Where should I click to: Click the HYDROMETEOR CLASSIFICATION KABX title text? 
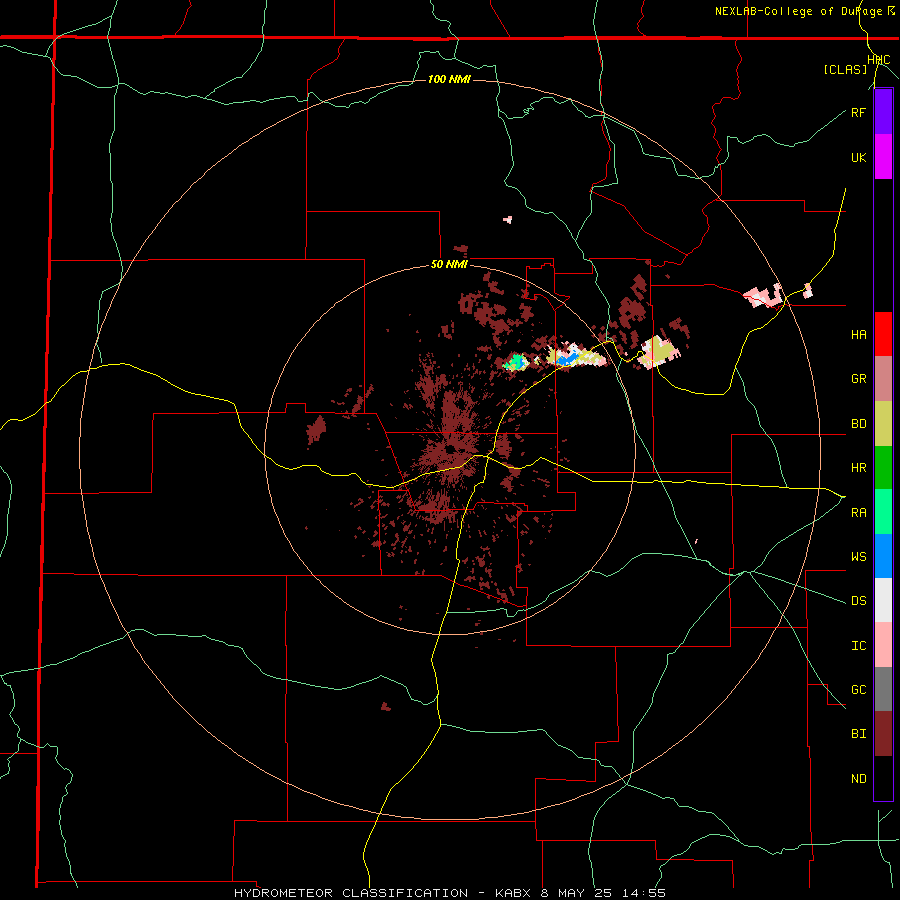point(449,893)
